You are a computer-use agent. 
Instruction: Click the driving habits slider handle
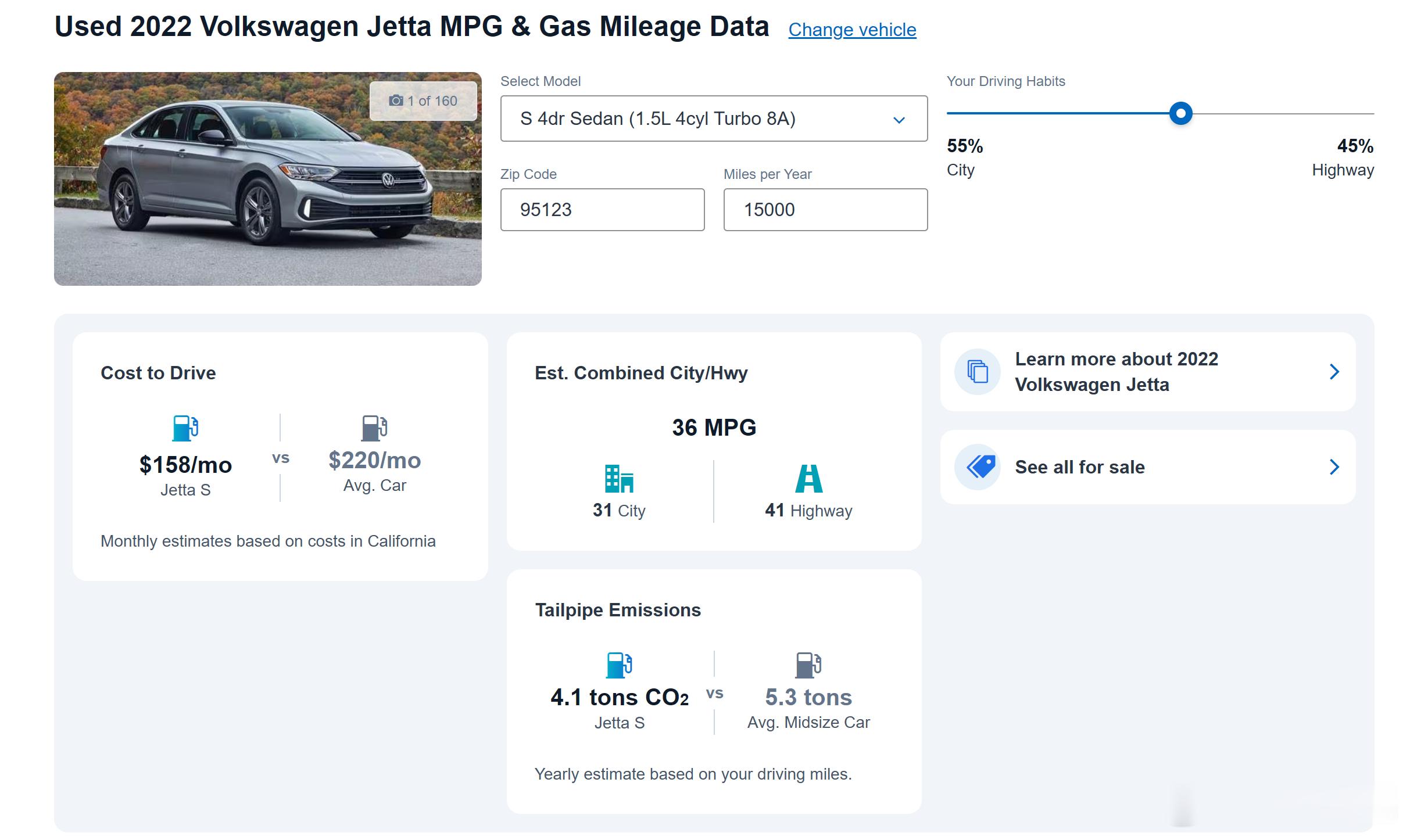tap(1180, 113)
